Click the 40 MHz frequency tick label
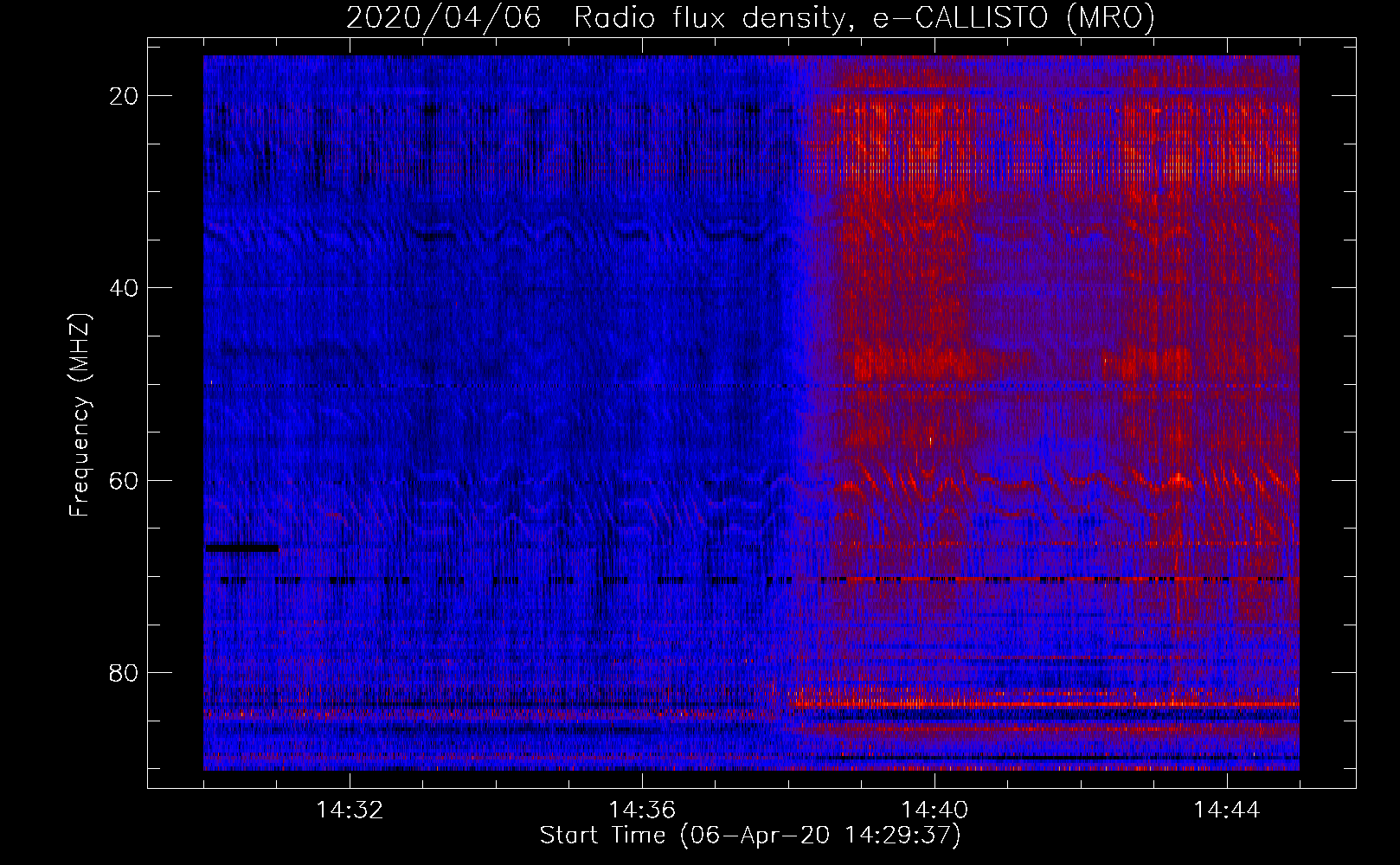The image size is (1400, 865). [x=124, y=288]
